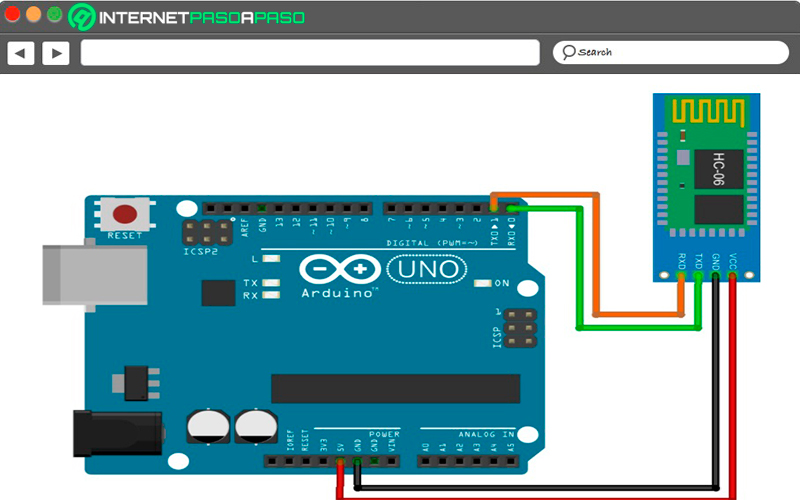Click the gold antenna trace on HC-06
Screen dimensions: 800x500
708,112
